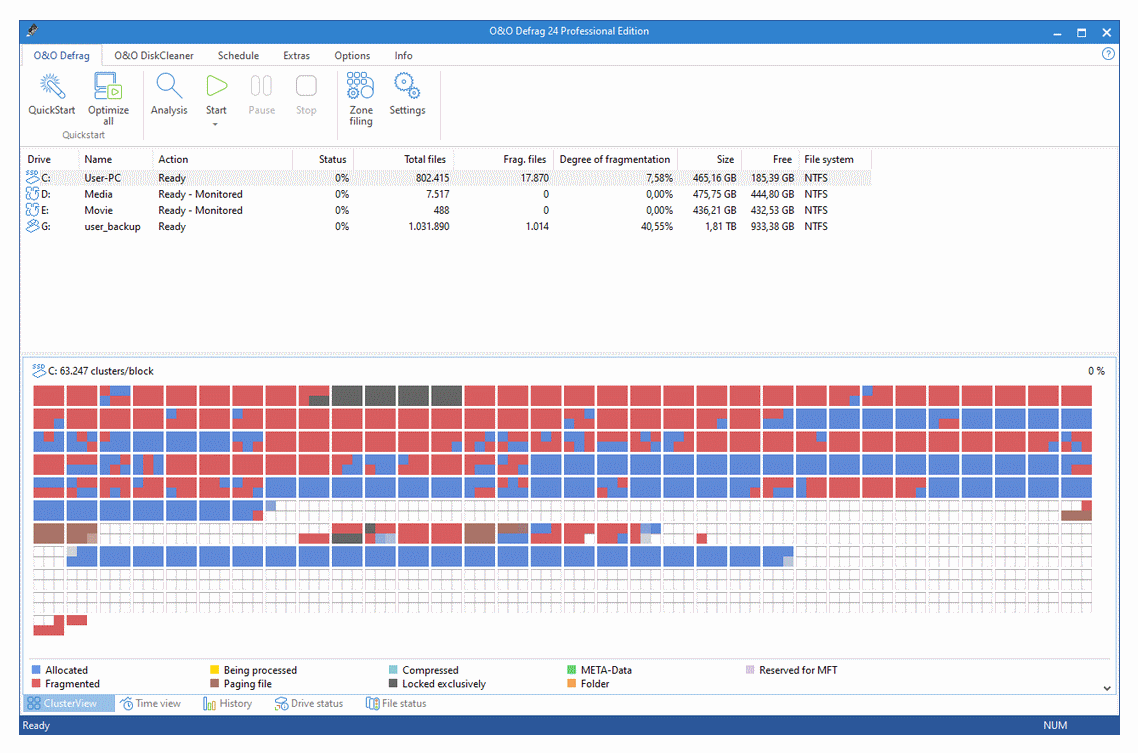
Task: Sort by the Frag. files column header
Action: tap(504, 159)
